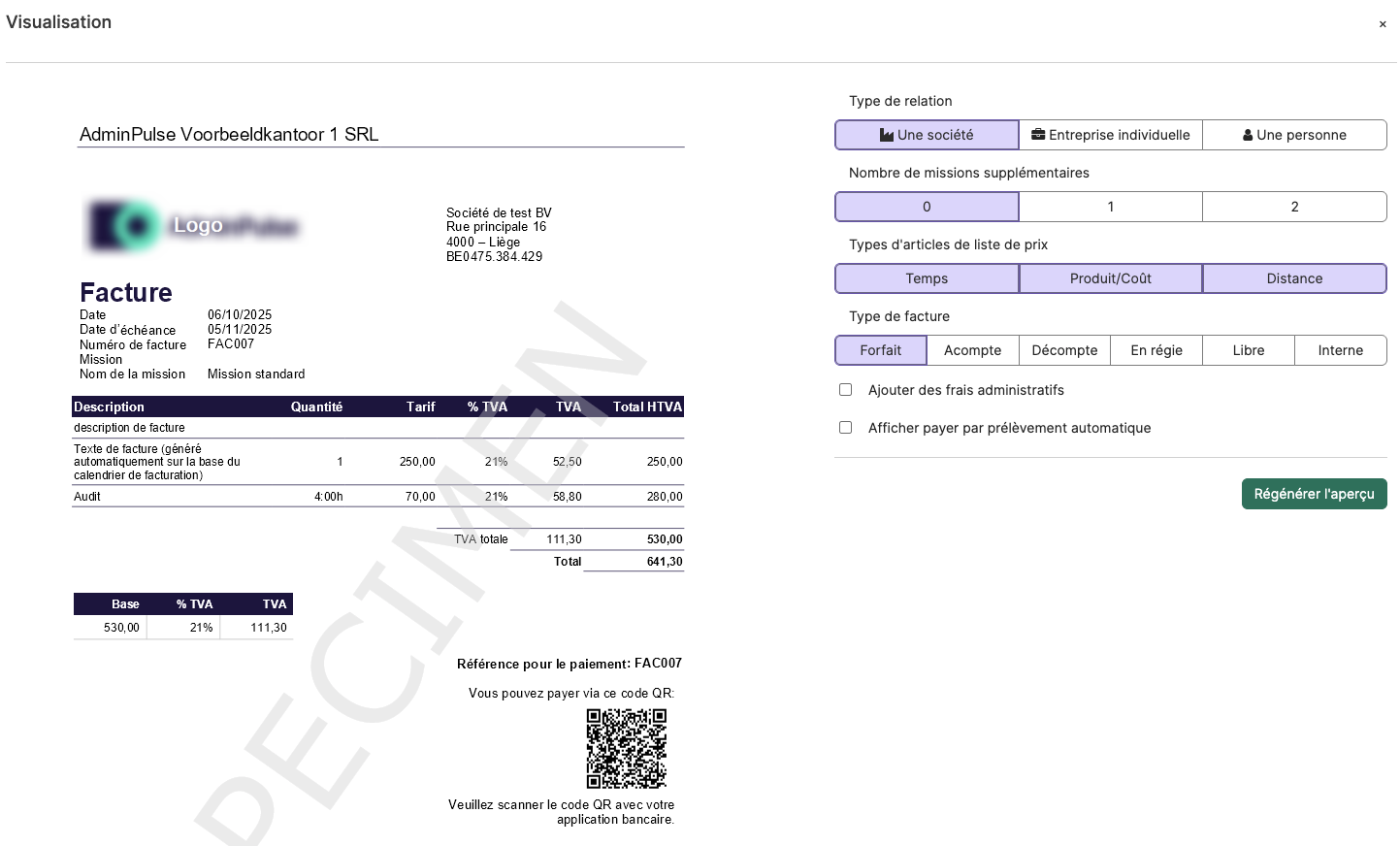The image size is (1400, 846).
Task: Switch invoice type to 'Acompte'
Action: (972, 350)
